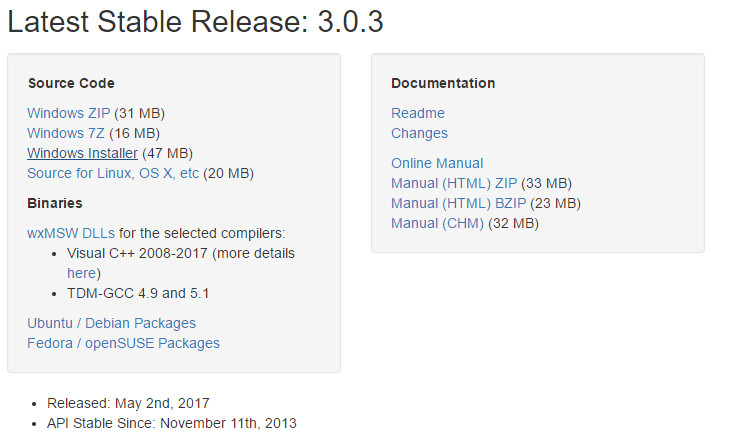This screenshot has width=734, height=443.
Task: View the Changes link
Action: [x=419, y=133]
